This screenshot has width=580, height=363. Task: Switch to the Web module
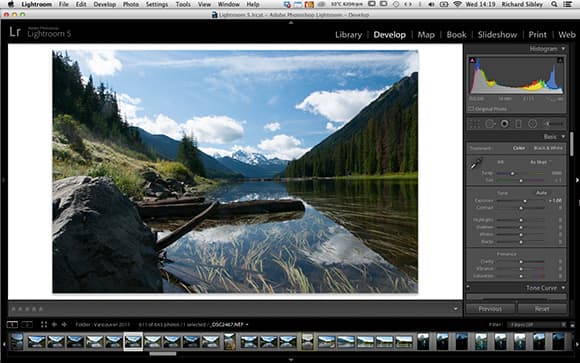(567, 35)
